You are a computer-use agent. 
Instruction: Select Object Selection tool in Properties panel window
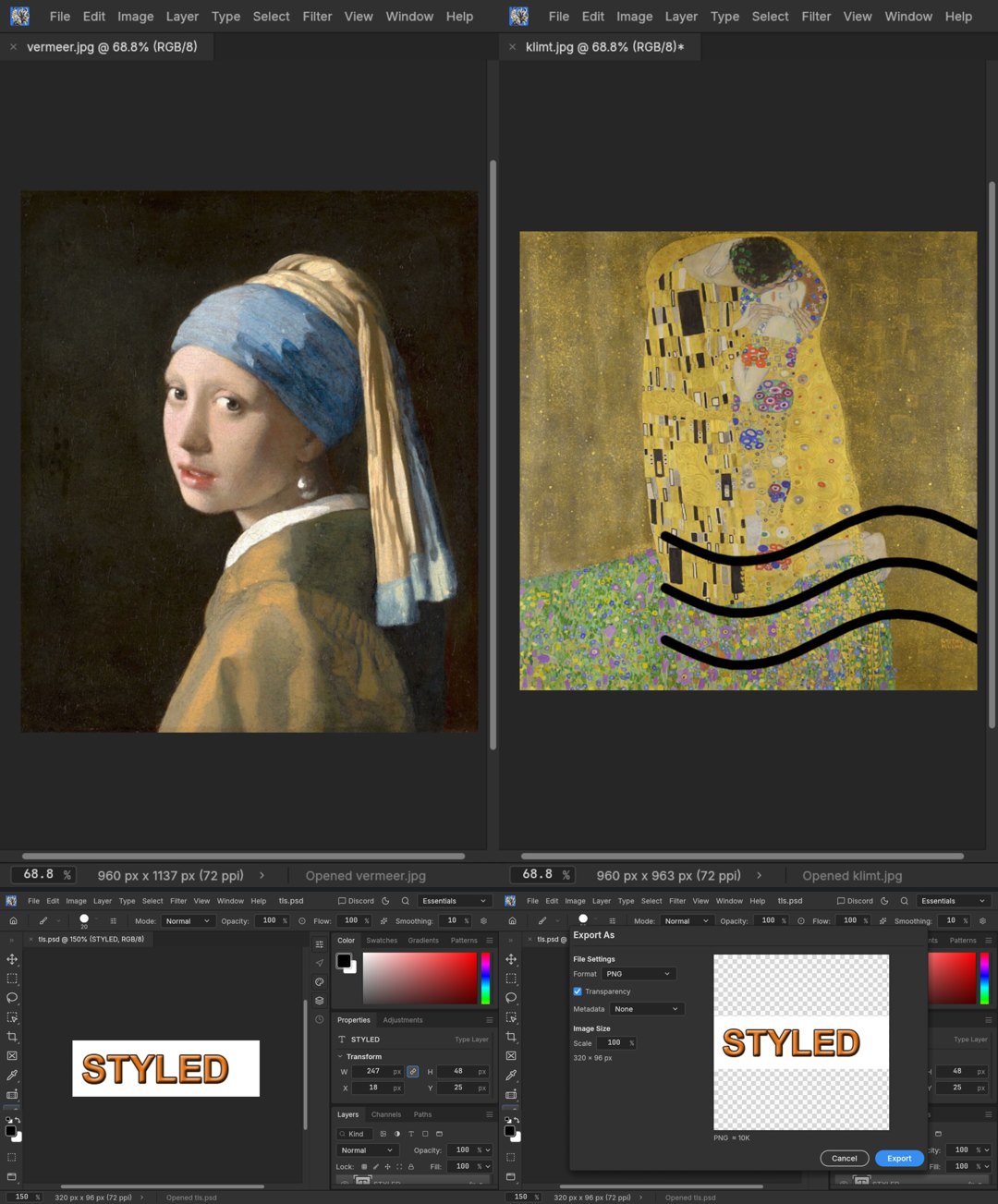tap(12, 1017)
